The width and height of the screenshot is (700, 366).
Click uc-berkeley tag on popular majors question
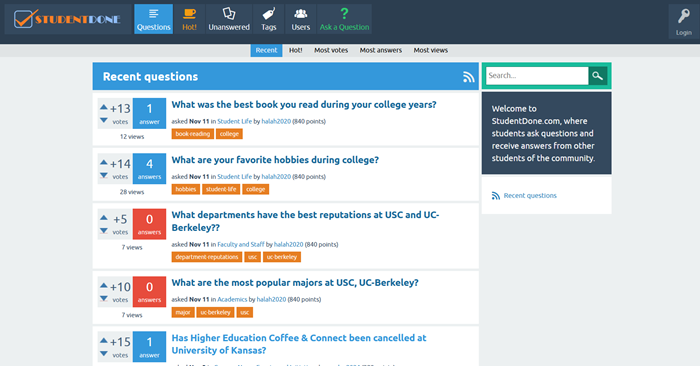(x=215, y=312)
